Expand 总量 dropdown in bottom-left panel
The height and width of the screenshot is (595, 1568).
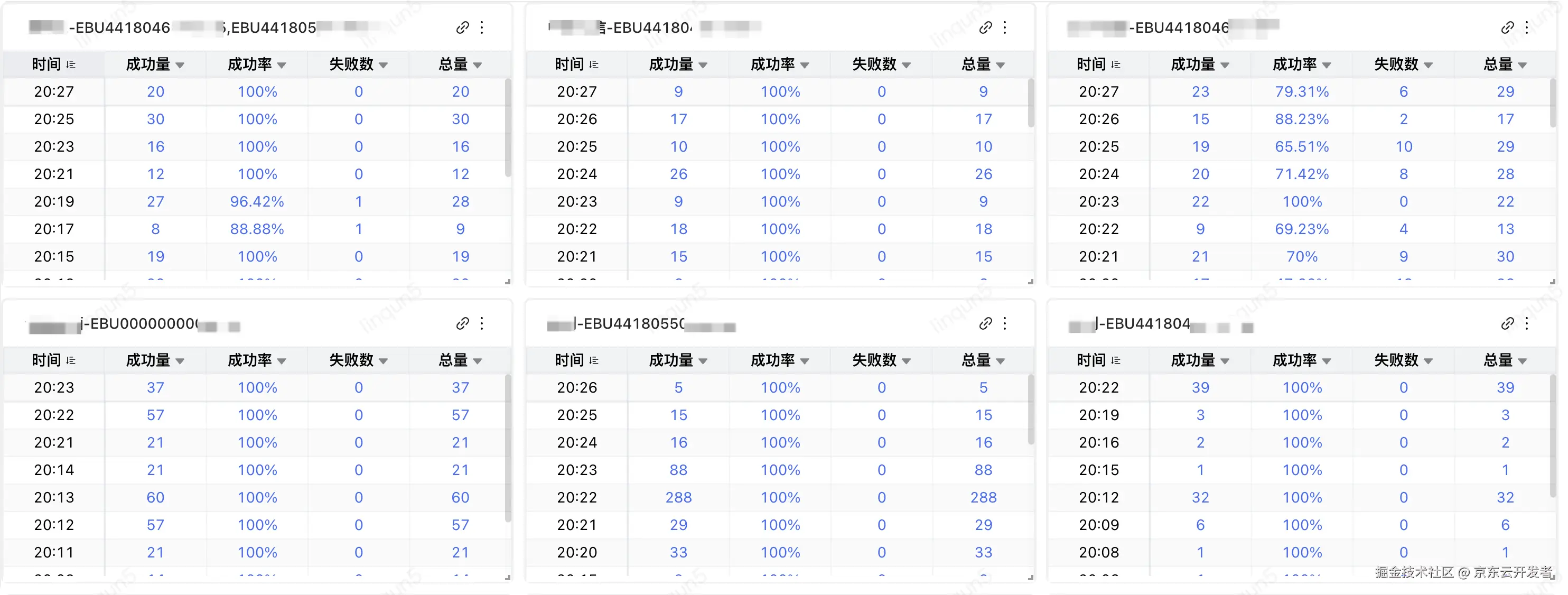(478, 361)
